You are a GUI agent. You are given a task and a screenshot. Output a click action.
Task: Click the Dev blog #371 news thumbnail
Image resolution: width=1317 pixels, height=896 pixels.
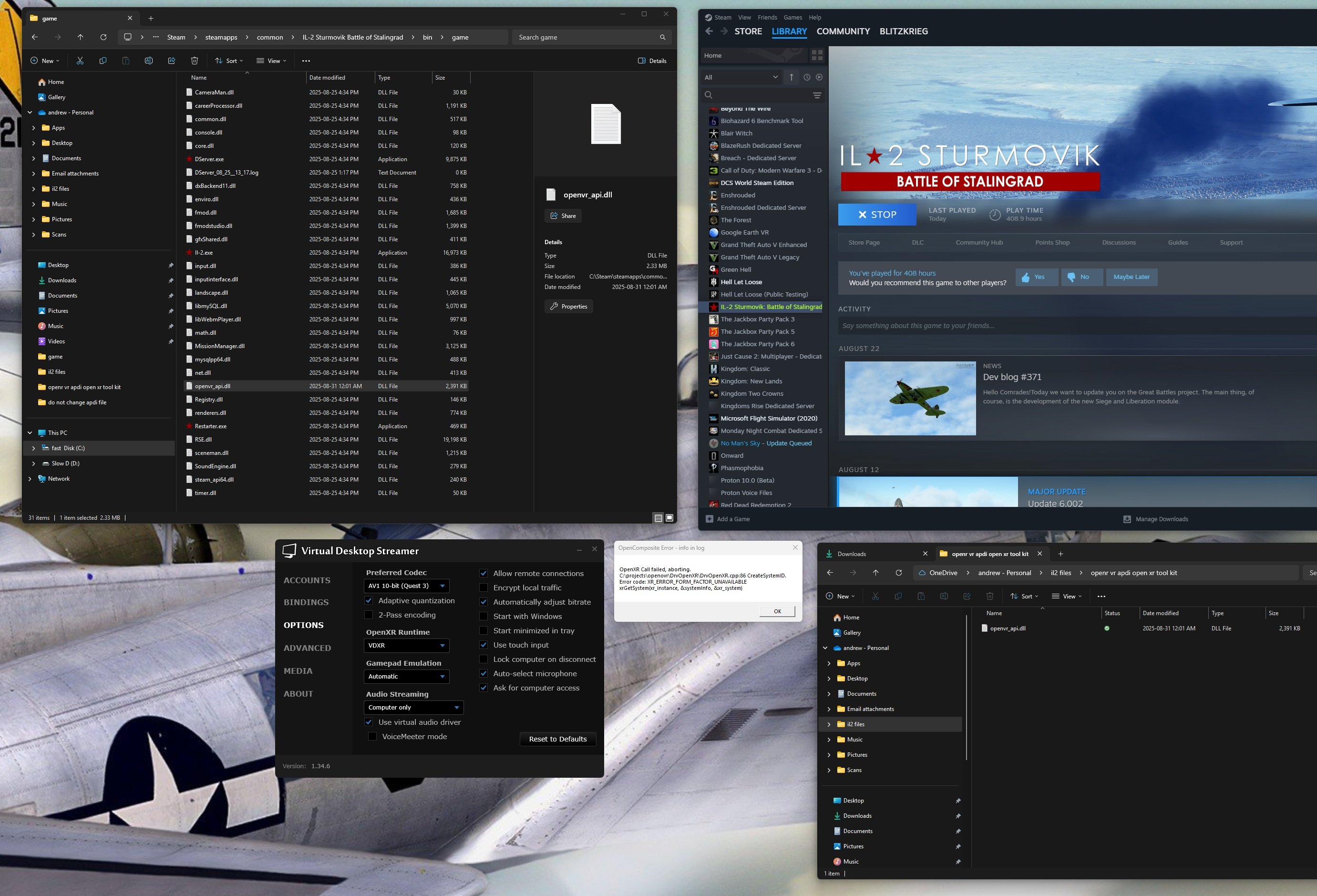pyautogui.click(x=910, y=399)
